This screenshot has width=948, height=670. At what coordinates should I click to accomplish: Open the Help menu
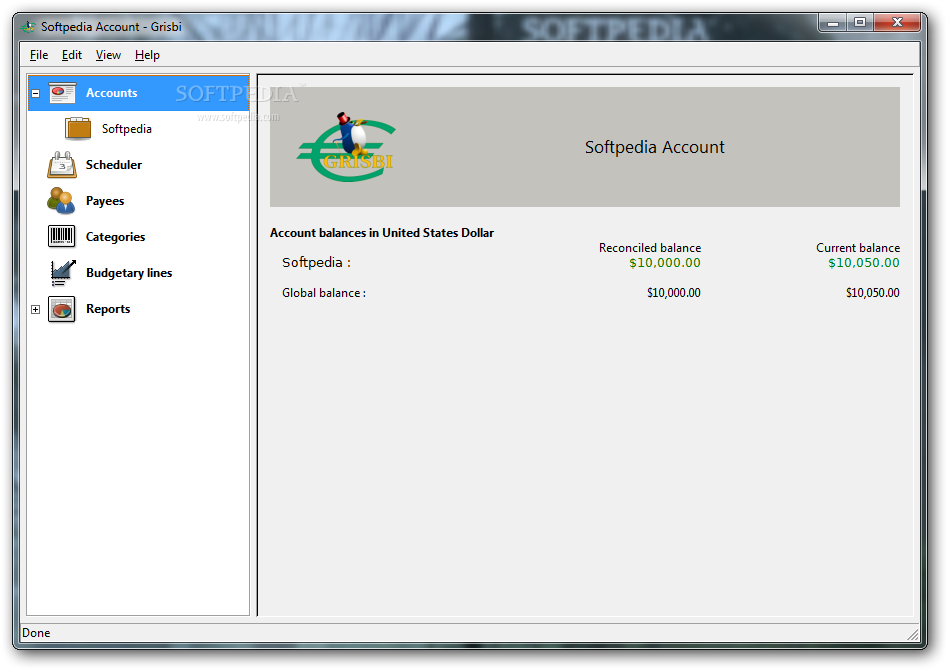pyautogui.click(x=147, y=55)
